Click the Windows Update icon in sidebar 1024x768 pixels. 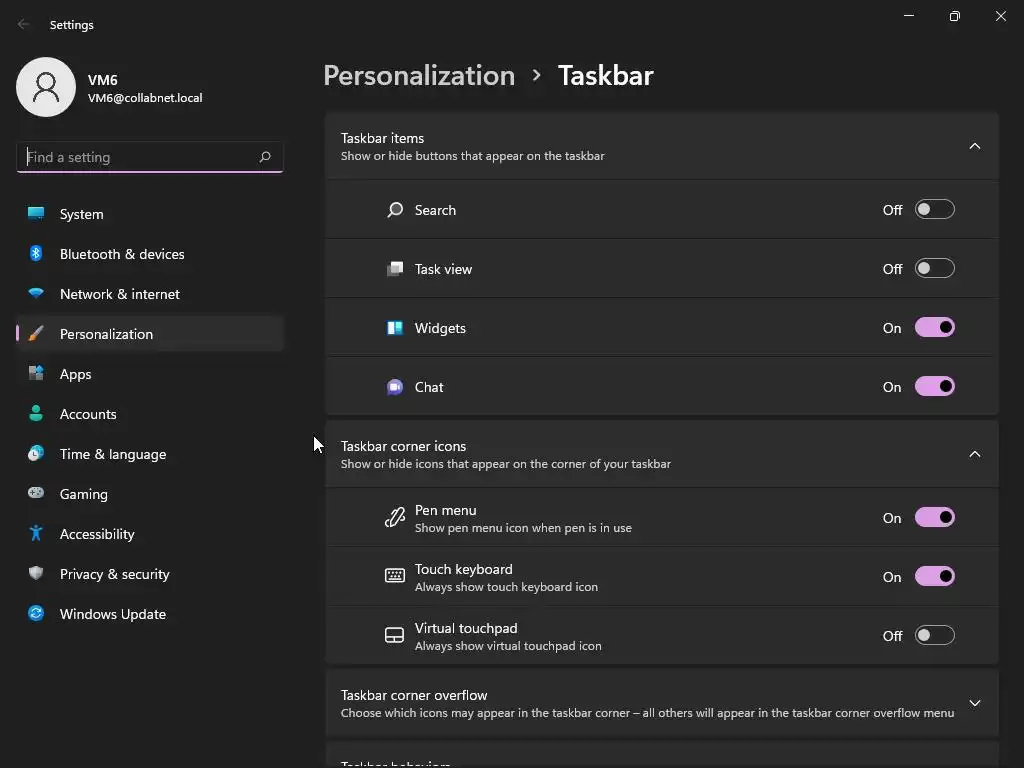click(x=36, y=614)
